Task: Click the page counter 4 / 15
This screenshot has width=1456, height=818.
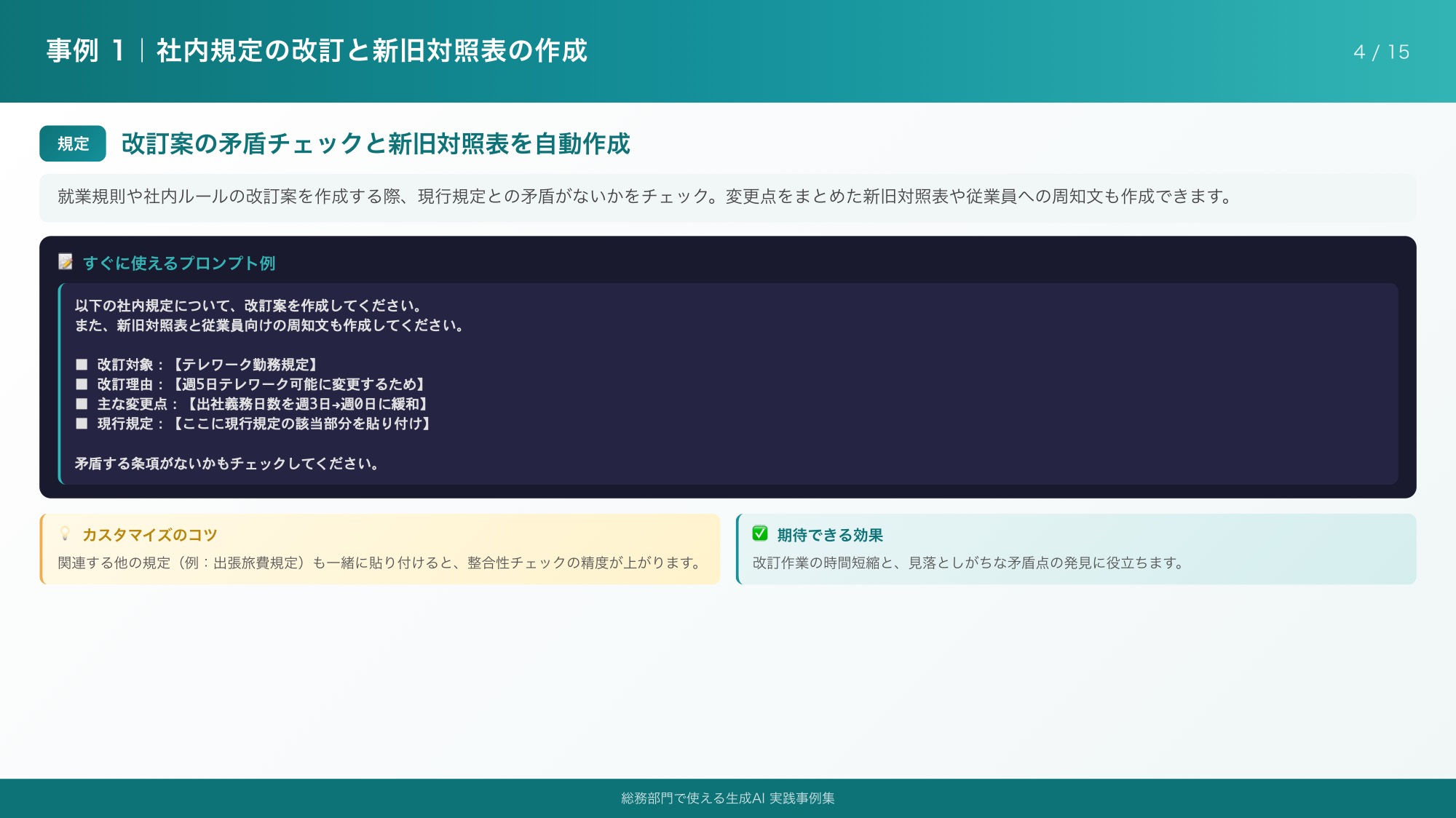Action: [x=1381, y=52]
